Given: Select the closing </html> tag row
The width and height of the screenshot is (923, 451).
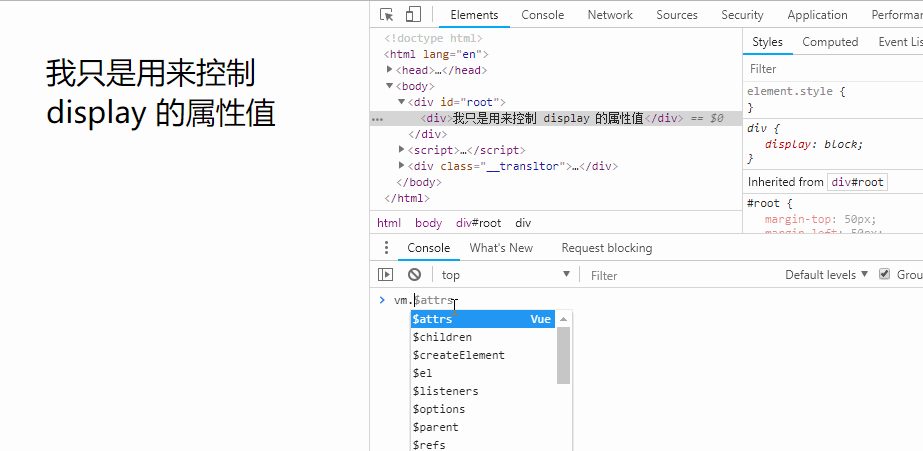Looking at the screenshot, I should click(x=407, y=198).
